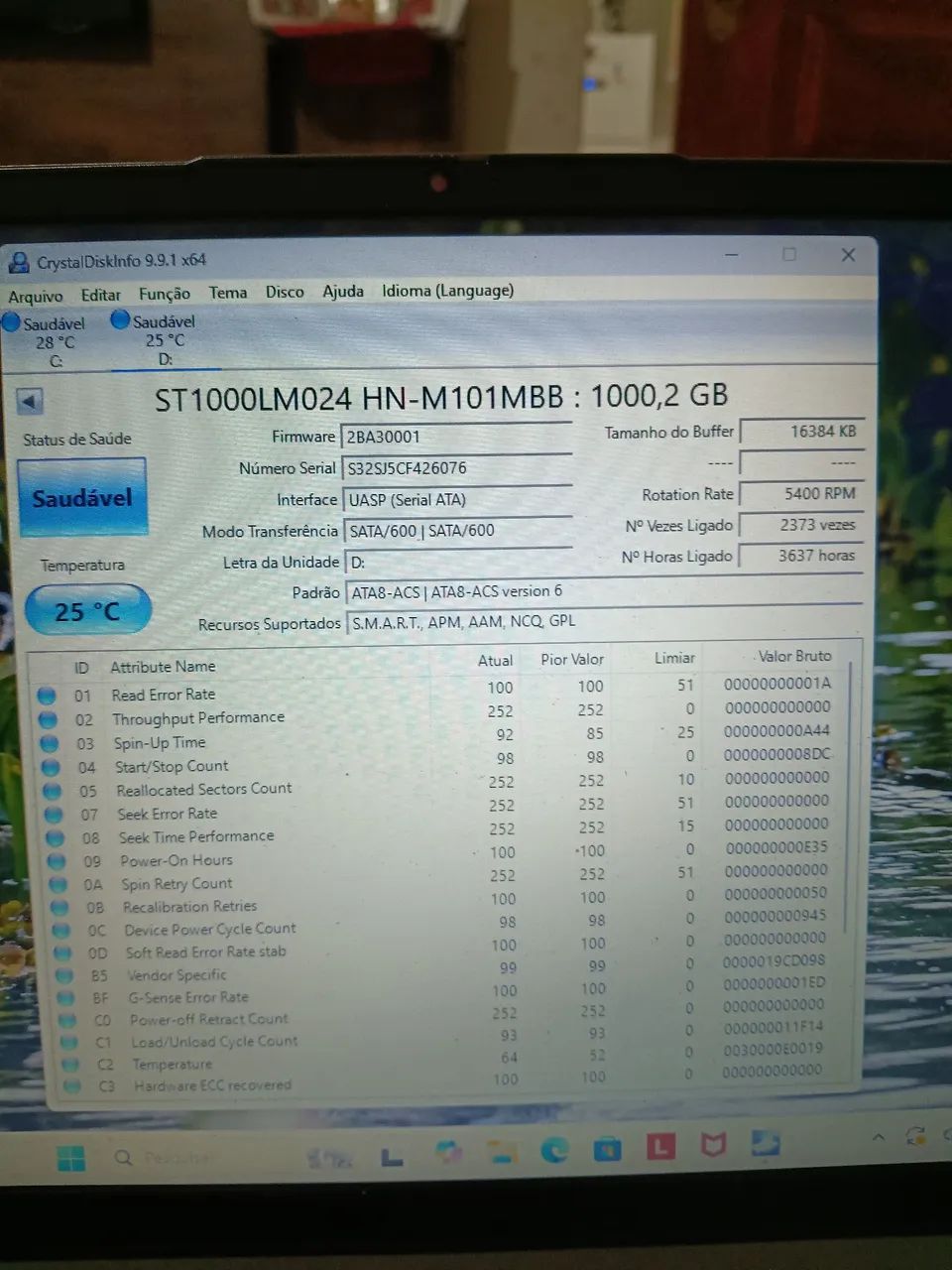Click the status dot for Seek Time Performance

pyautogui.click(x=56, y=838)
